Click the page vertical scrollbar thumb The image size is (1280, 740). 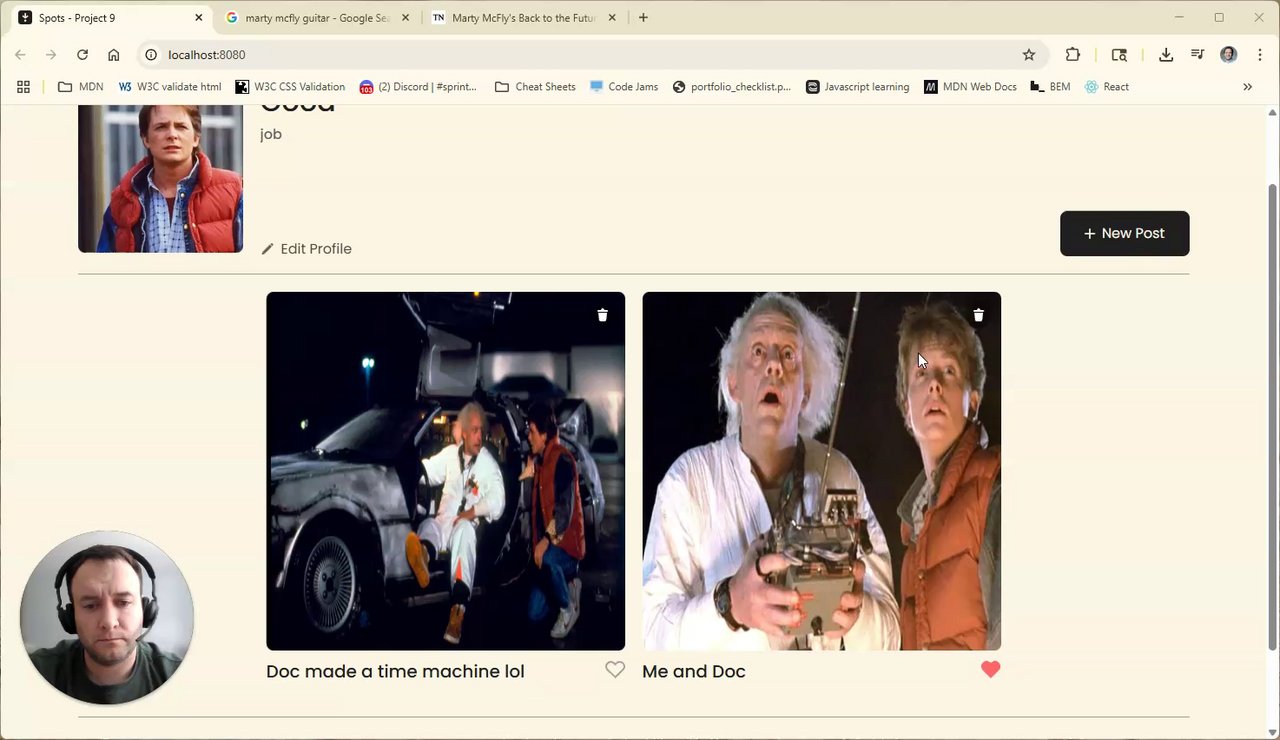pos(1272,417)
